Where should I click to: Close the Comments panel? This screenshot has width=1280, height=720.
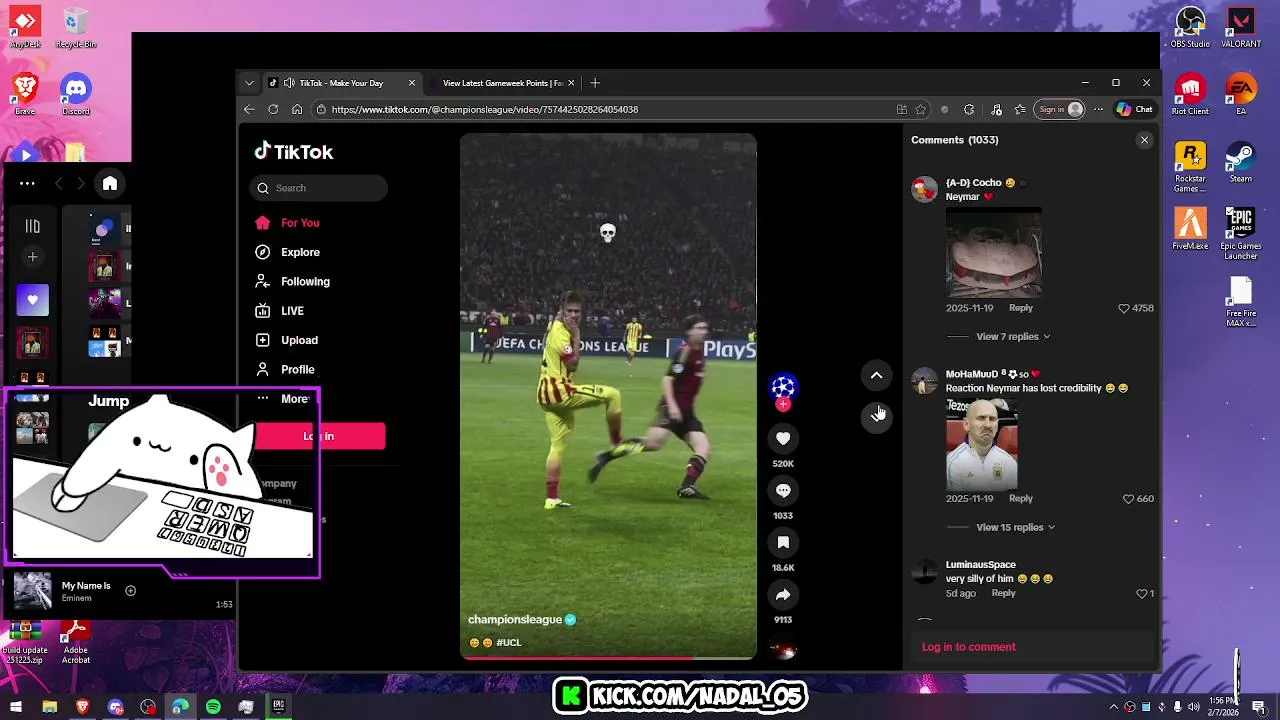tap(1144, 140)
